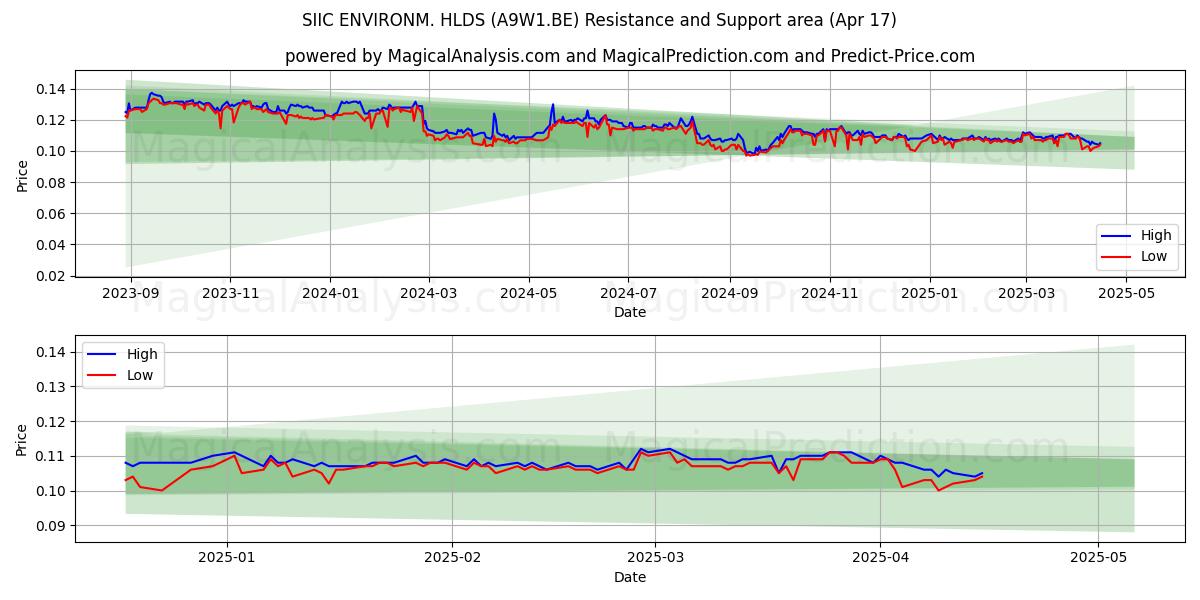Click 'Low' in the bottom chart legend
1200x600 pixels.
point(140,375)
